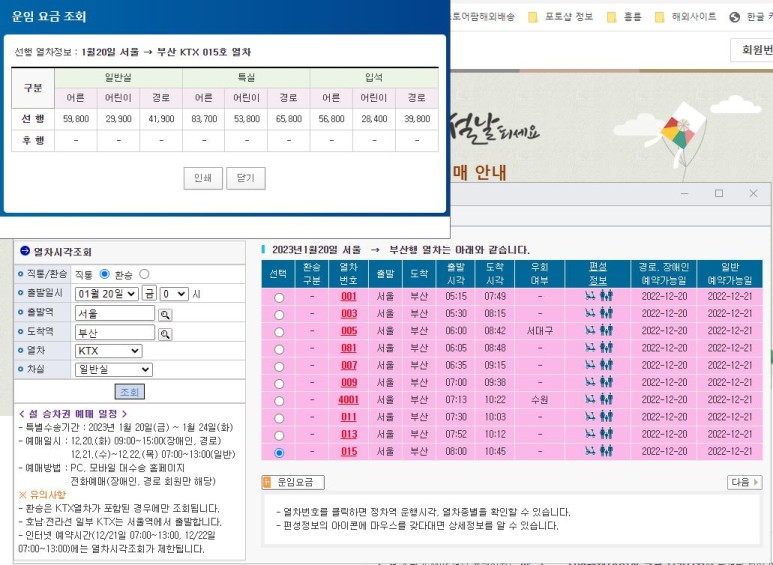
Task: Select the 환승 radio button
Action: click(x=144, y=274)
